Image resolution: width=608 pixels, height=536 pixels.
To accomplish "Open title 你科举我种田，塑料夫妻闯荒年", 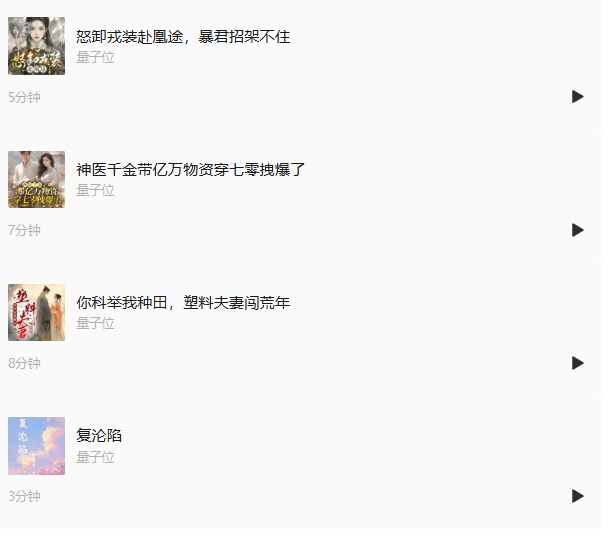I will point(183,303).
